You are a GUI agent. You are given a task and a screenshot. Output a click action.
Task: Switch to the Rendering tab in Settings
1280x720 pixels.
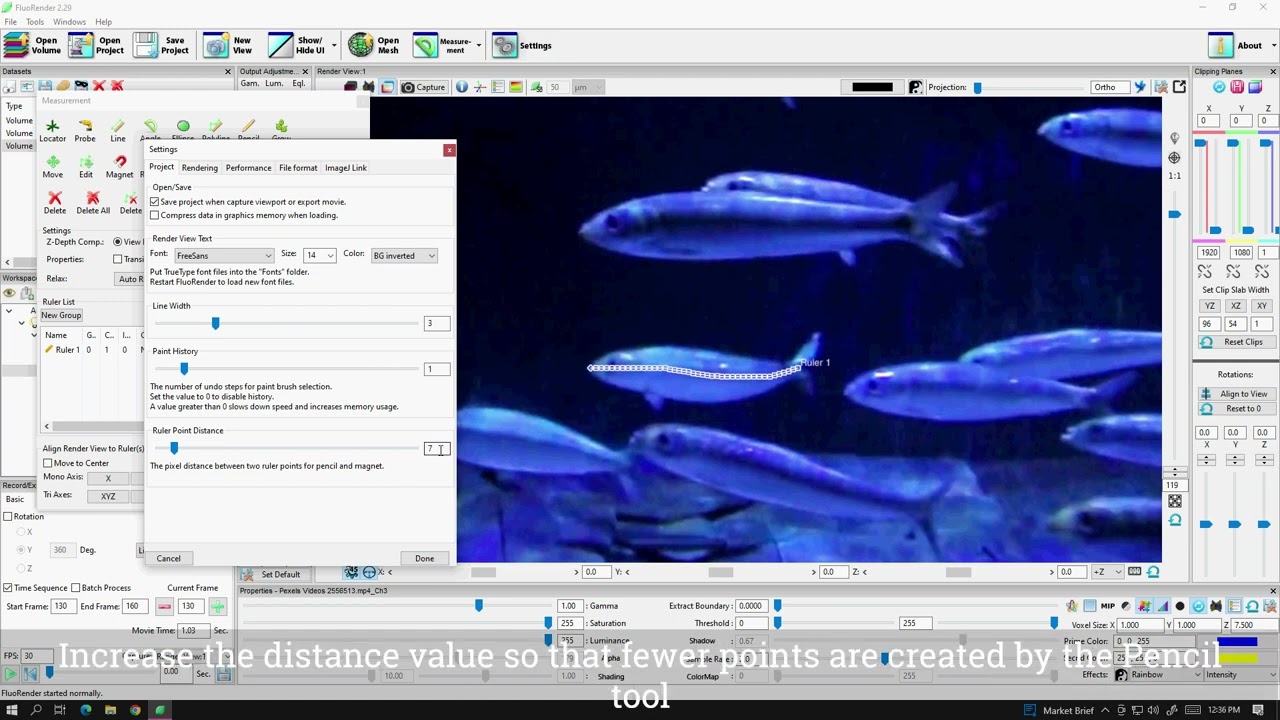[x=199, y=168]
